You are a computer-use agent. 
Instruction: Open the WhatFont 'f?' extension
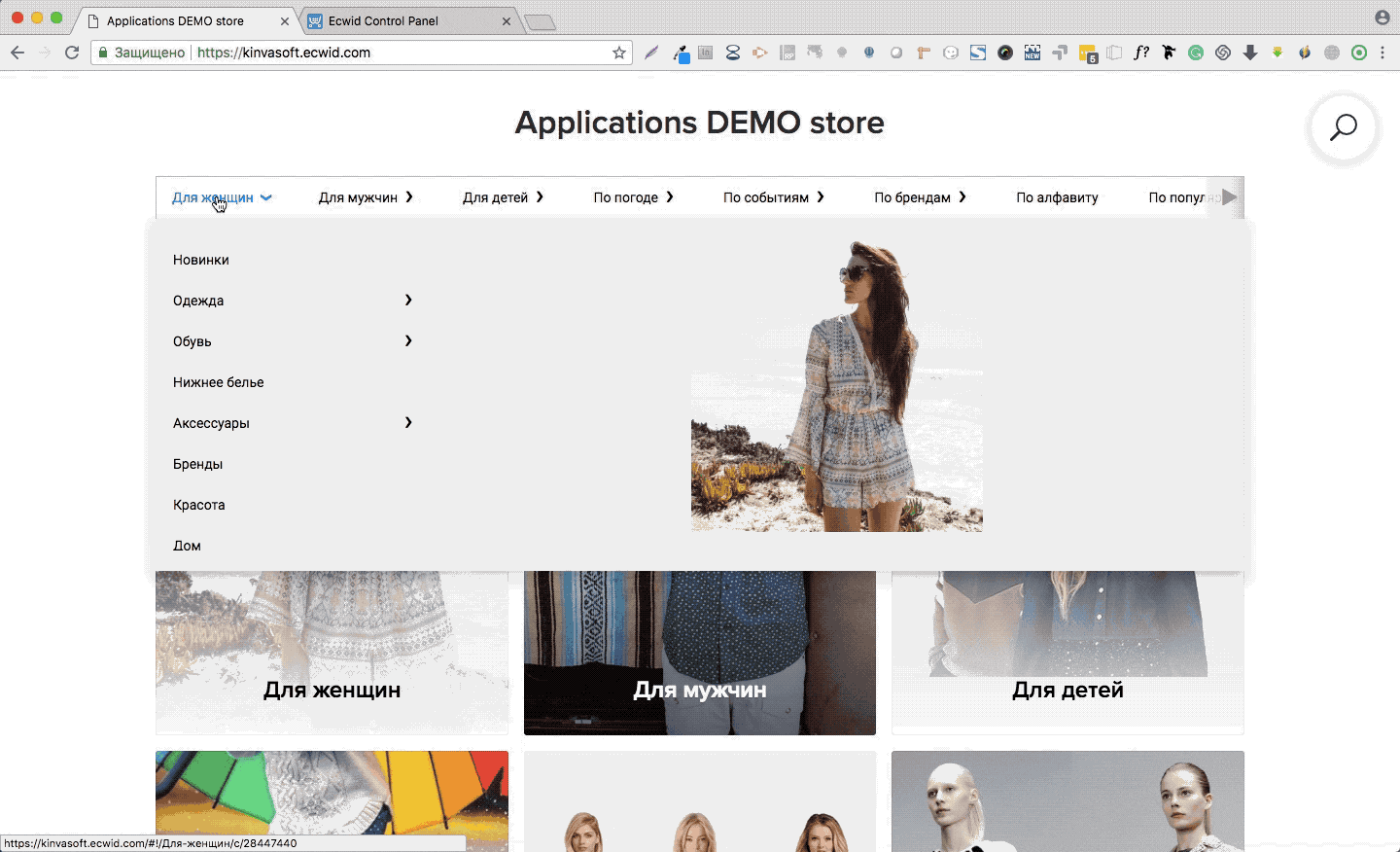1141,53
